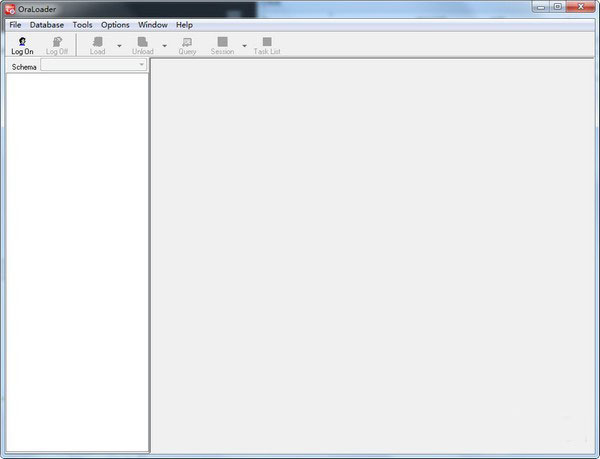600x459 pixels.
Task: Open the Task List
Action: point(267,46)
